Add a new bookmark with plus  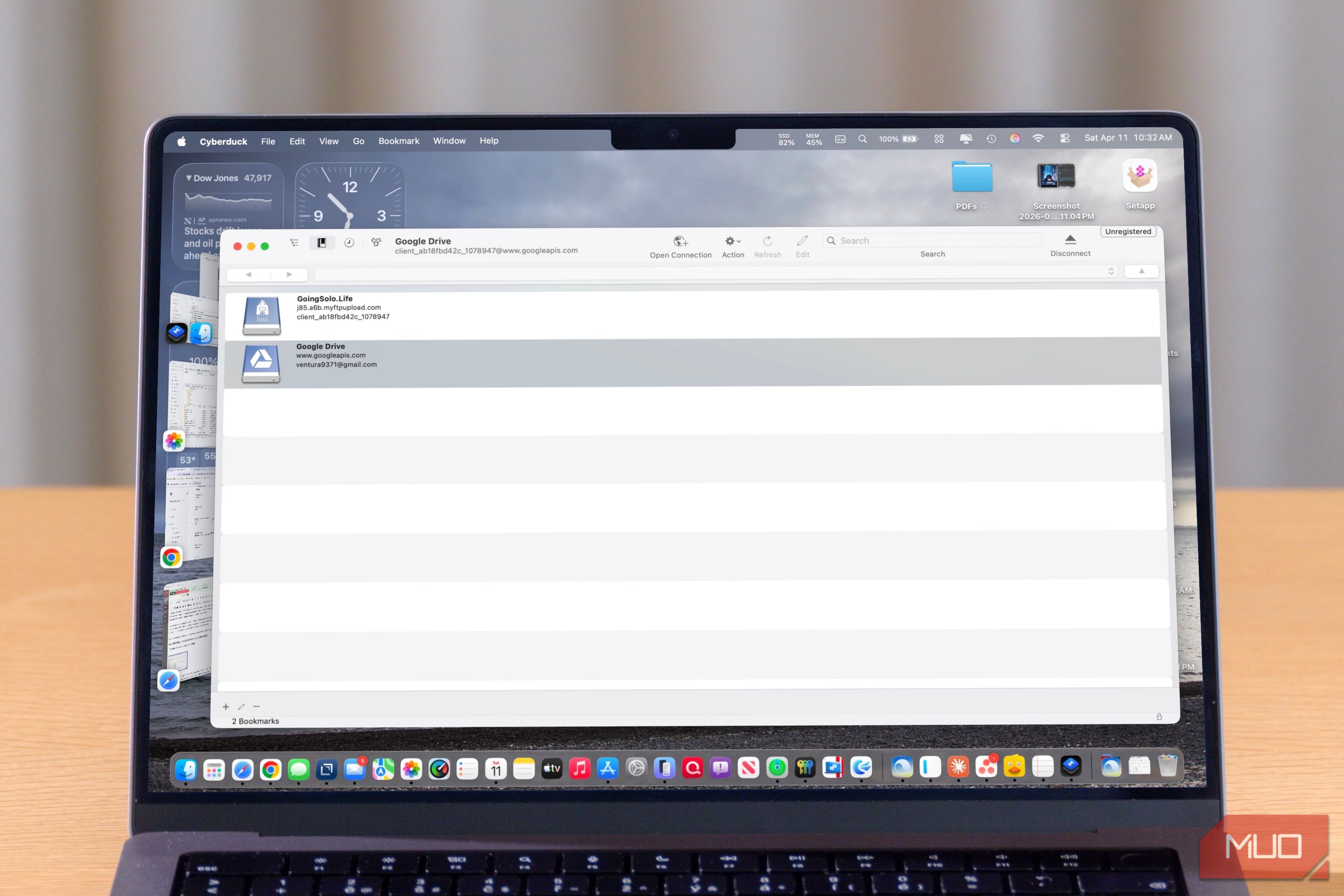click(x=226, y=707)
